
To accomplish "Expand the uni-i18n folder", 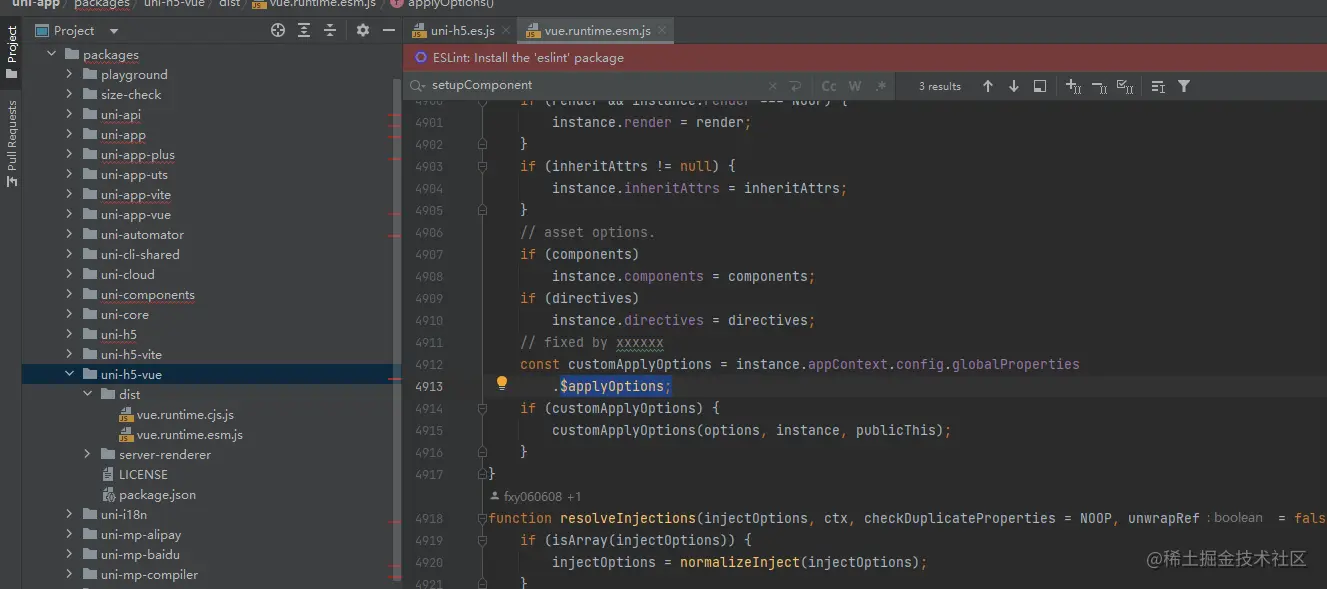I will click(69, 514).
